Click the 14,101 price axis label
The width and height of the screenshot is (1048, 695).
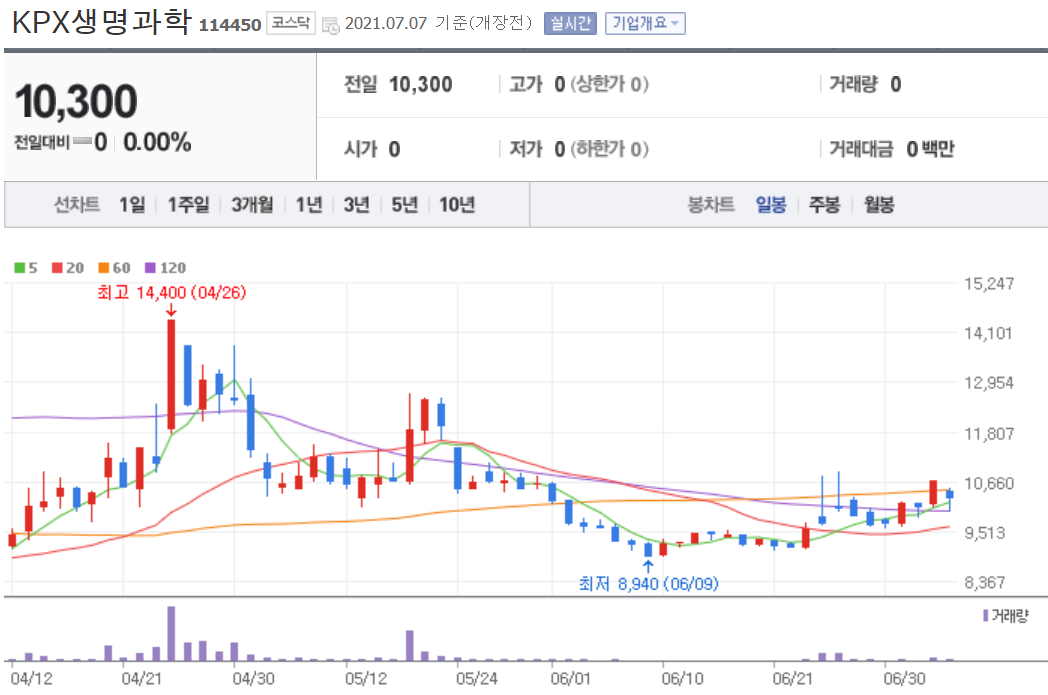pos(989,333)
